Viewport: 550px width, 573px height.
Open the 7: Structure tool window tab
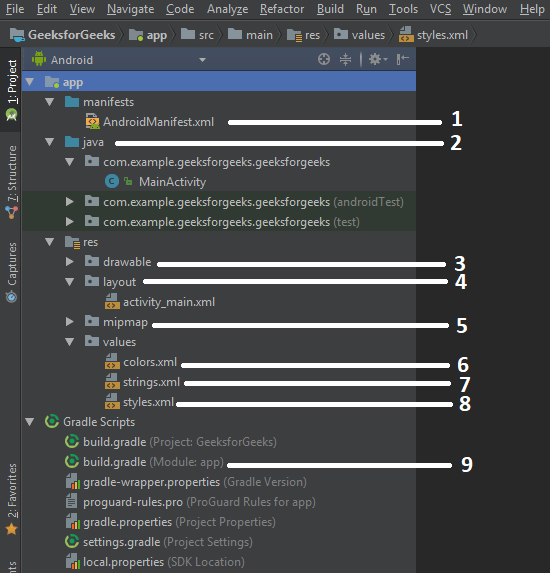tap(11, 182)
